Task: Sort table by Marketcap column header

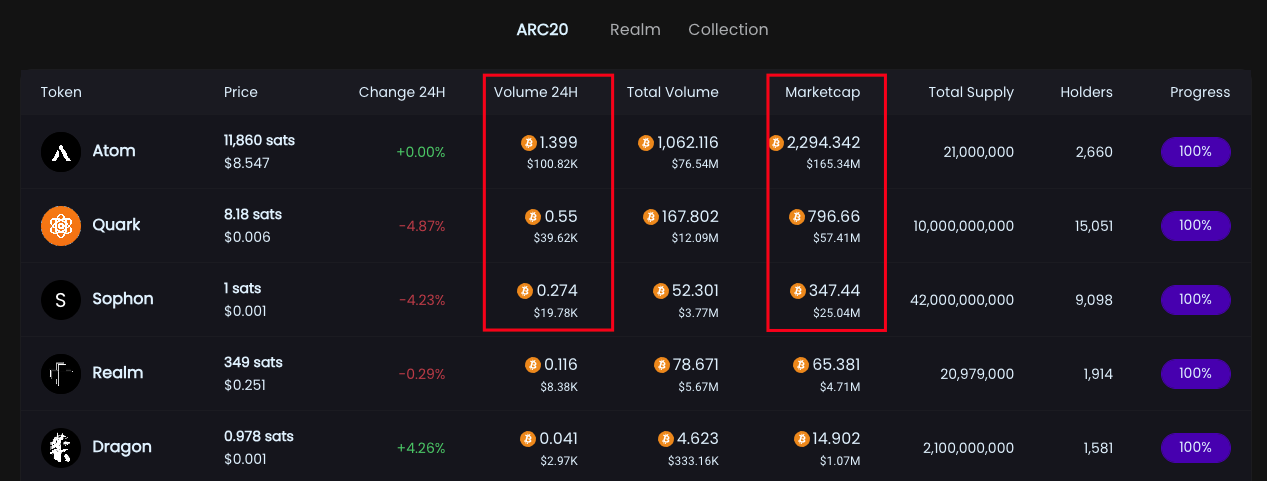Action: pos(822,92)
